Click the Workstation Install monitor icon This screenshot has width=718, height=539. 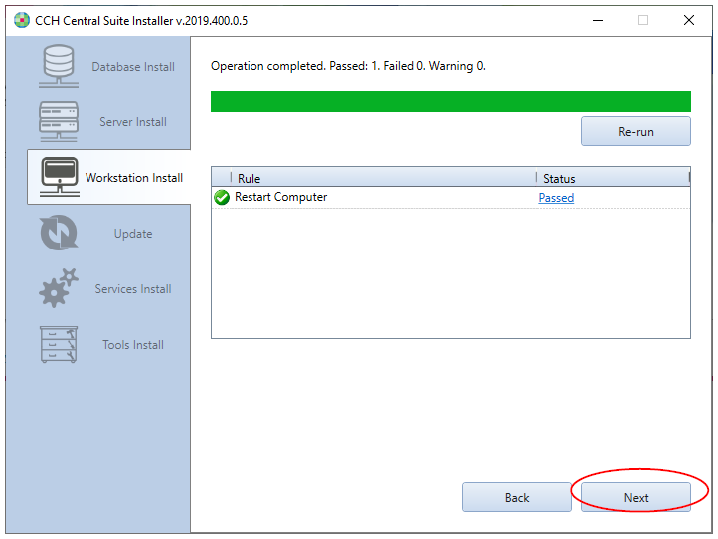60,177
